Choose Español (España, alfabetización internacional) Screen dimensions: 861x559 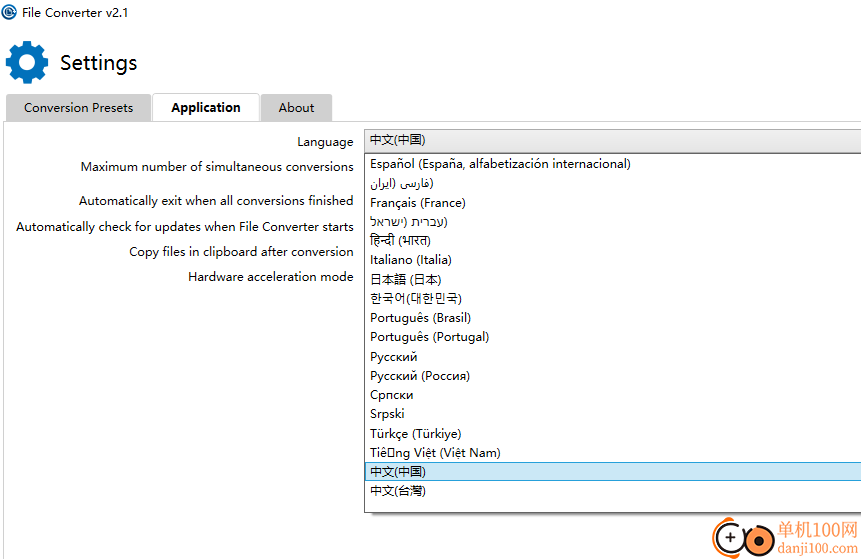pos(613,164)
